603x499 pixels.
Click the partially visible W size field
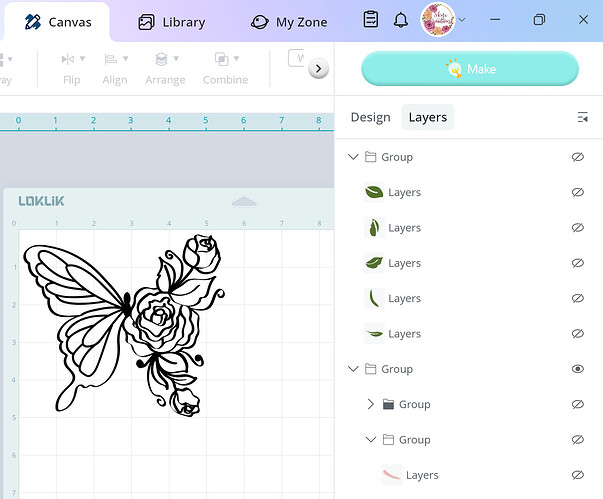(297, 58)
